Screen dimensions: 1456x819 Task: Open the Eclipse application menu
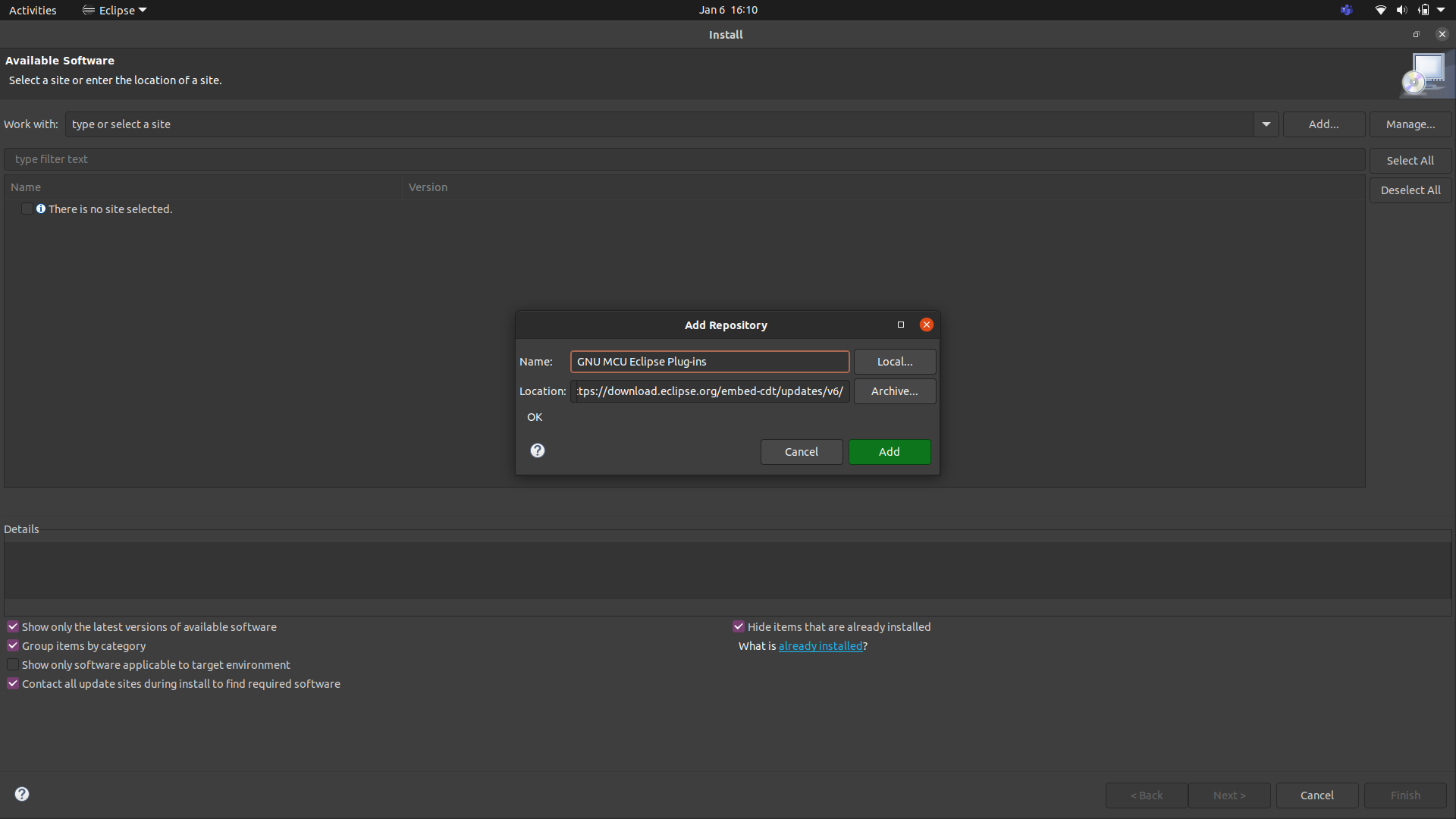tap(115, 10)
